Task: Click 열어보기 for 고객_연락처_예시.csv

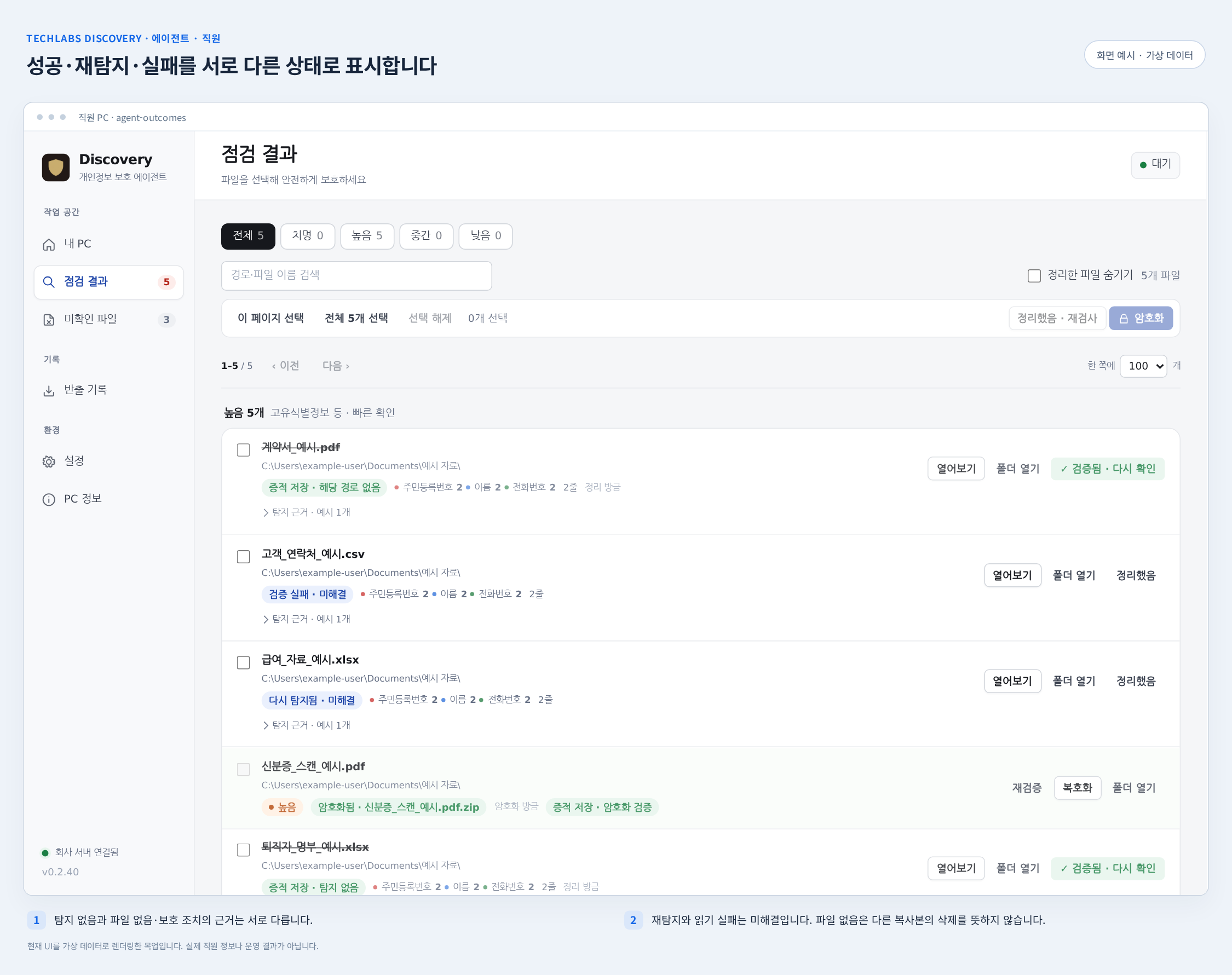Action: click(x=1012, y=575)
